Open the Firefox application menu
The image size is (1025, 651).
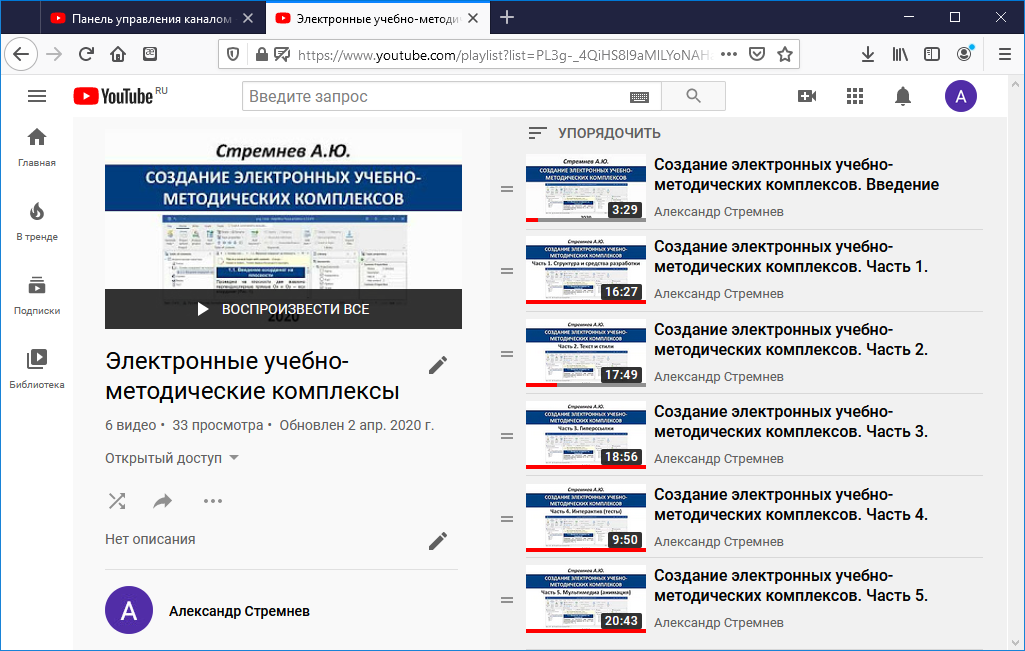point(1005,54)
